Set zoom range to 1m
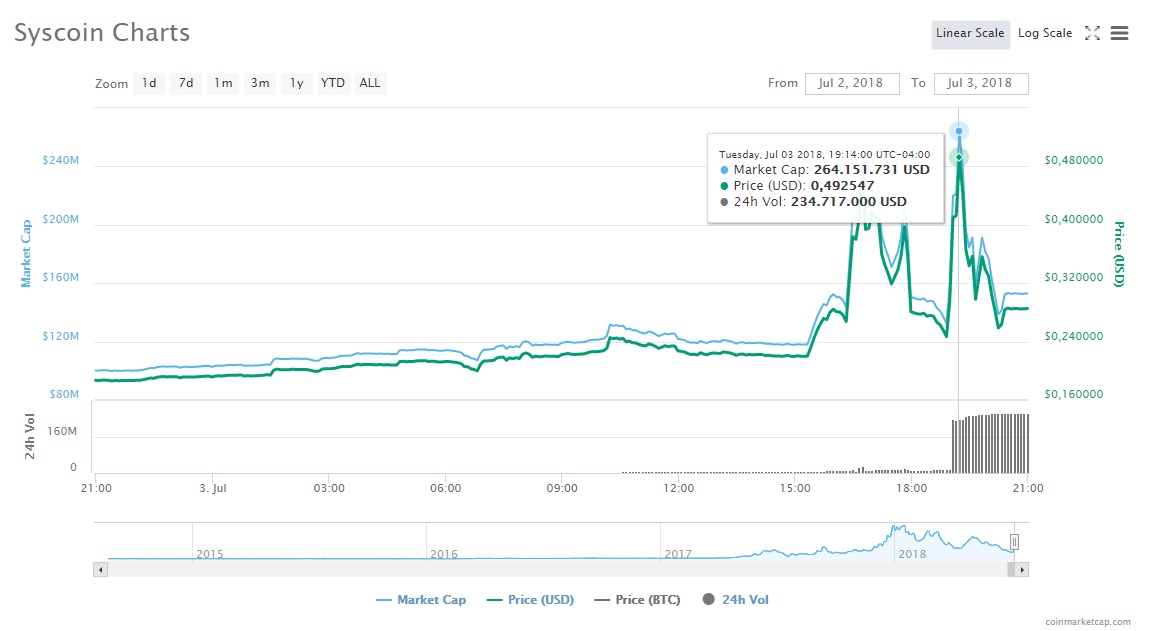Screen dimensions: 1161x631 (223, 83)
